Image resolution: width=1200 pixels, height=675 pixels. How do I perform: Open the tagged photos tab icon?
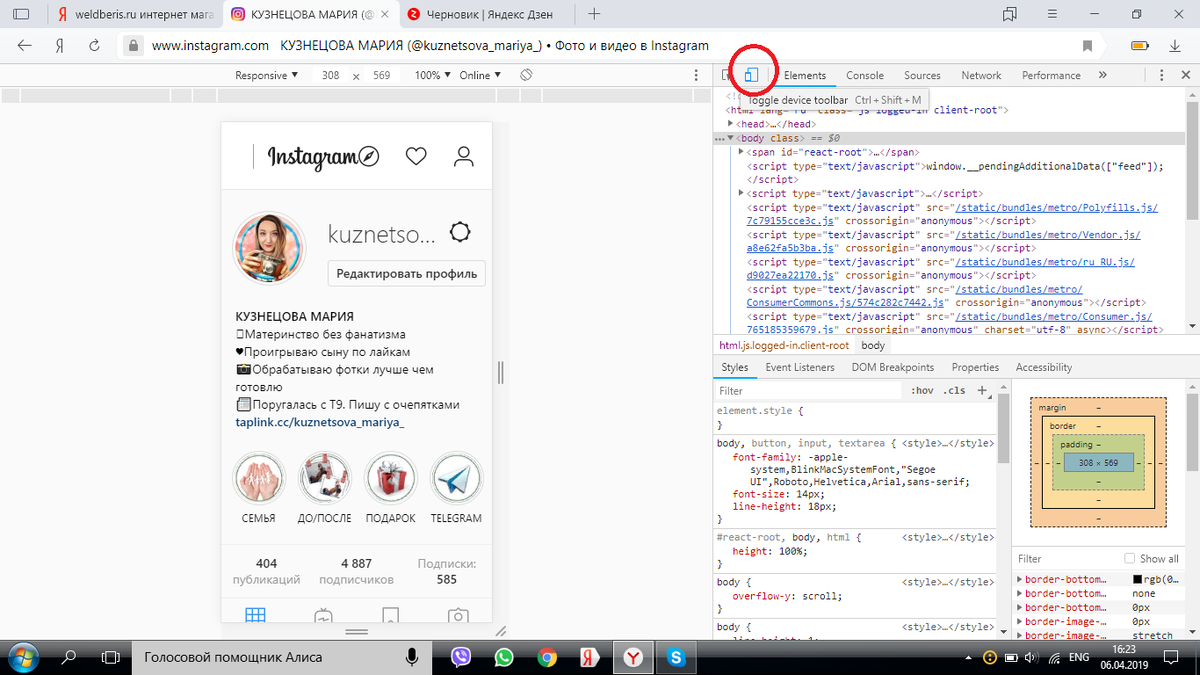click(x=458, y=616)
